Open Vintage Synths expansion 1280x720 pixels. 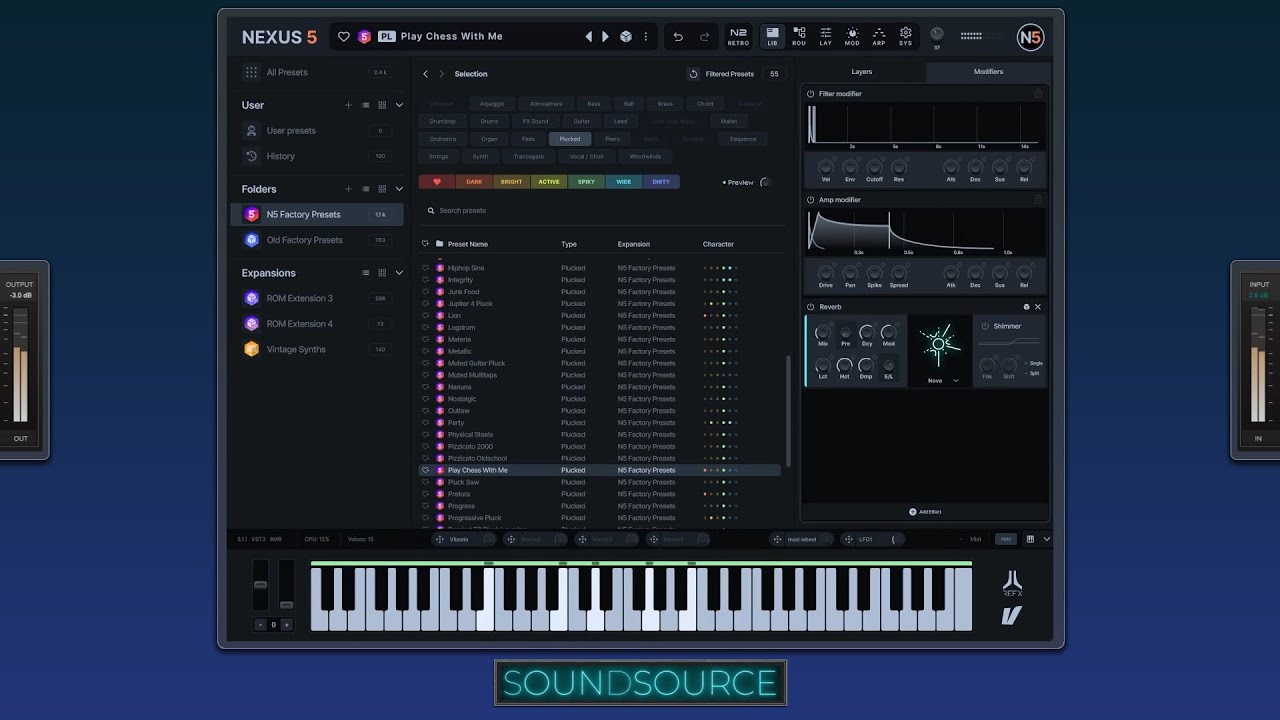point(318,349)
